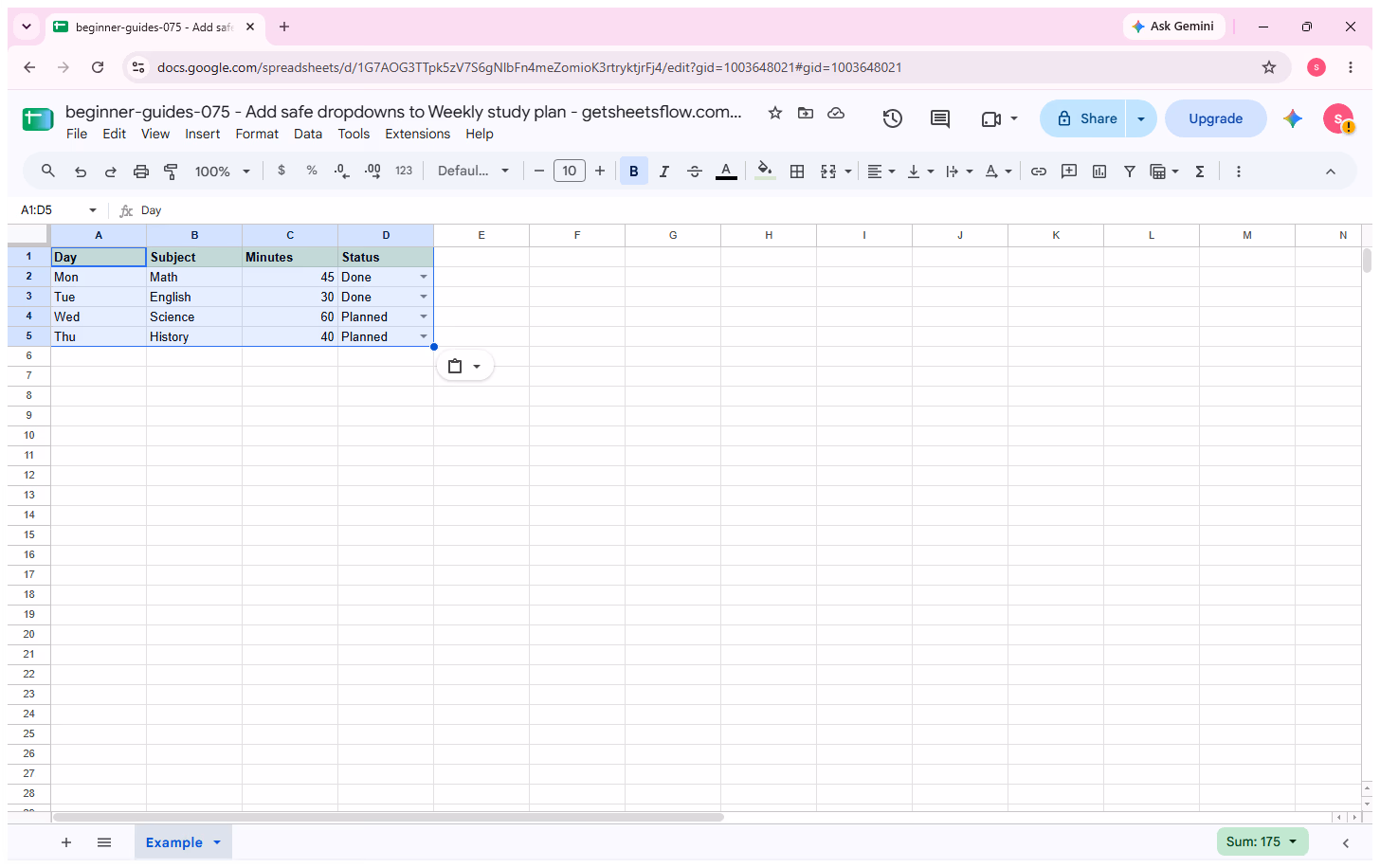Toggle bold formatting button

(x=634, y=172)
